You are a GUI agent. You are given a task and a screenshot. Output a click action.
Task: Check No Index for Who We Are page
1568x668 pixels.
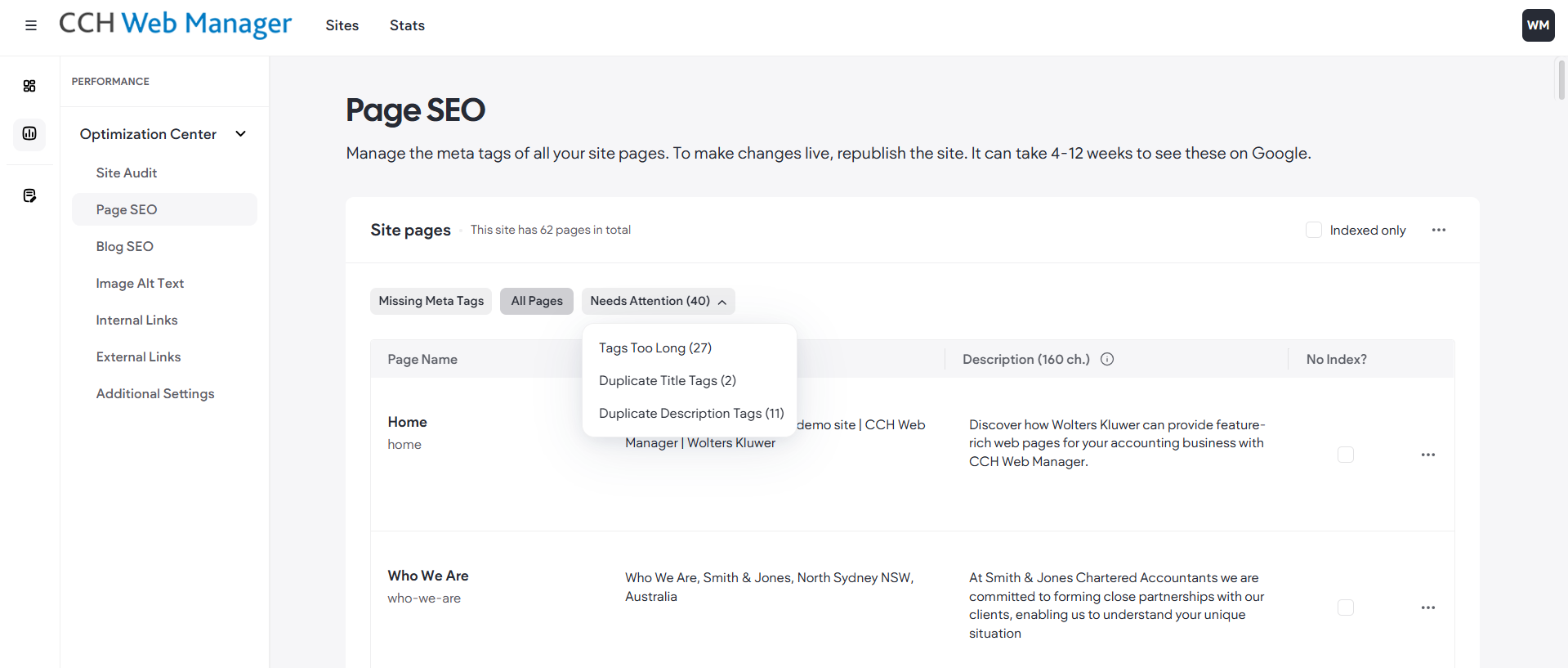click(x=1346, y=607)
